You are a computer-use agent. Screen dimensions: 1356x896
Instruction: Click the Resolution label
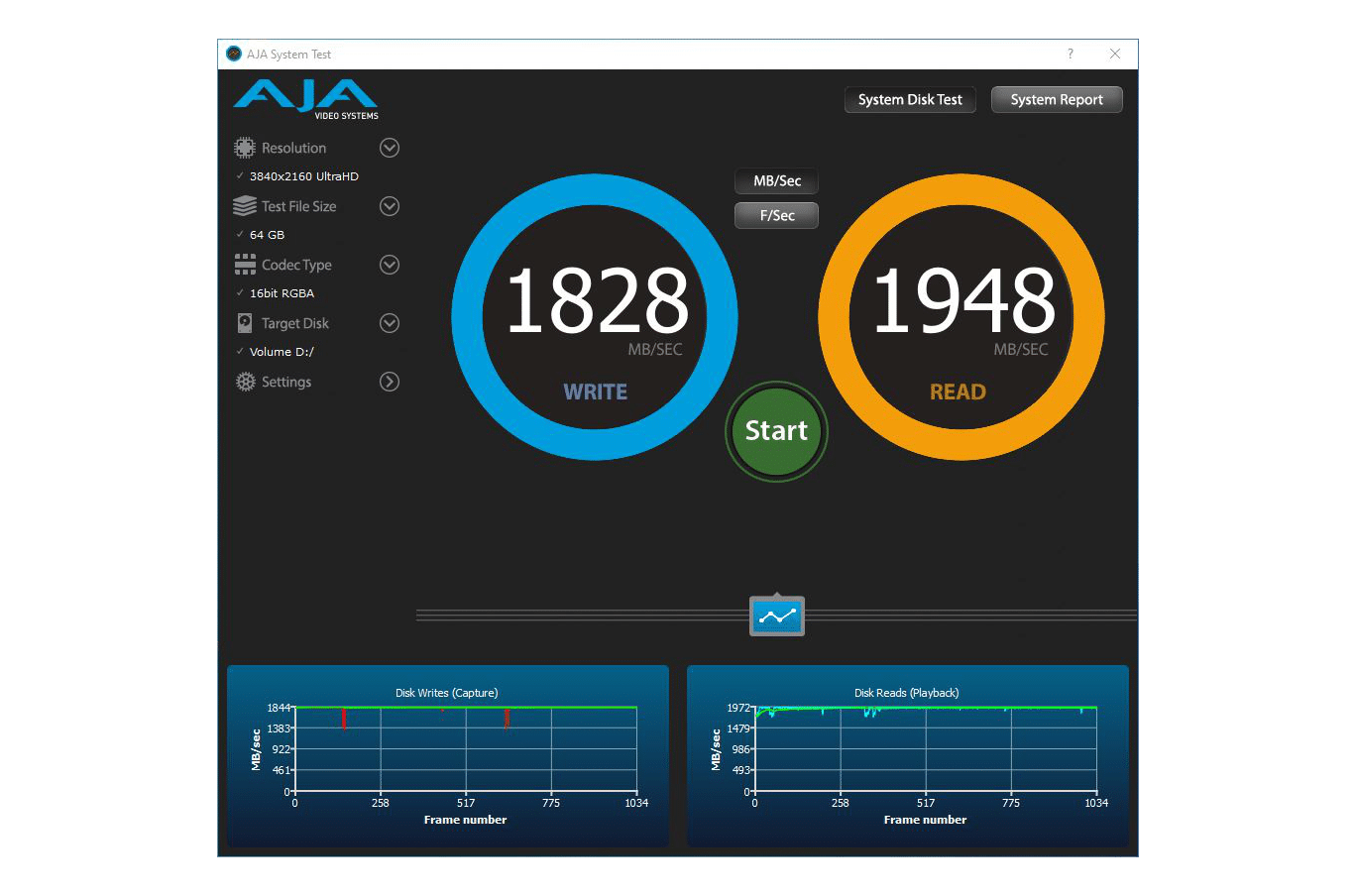(293, 148)
